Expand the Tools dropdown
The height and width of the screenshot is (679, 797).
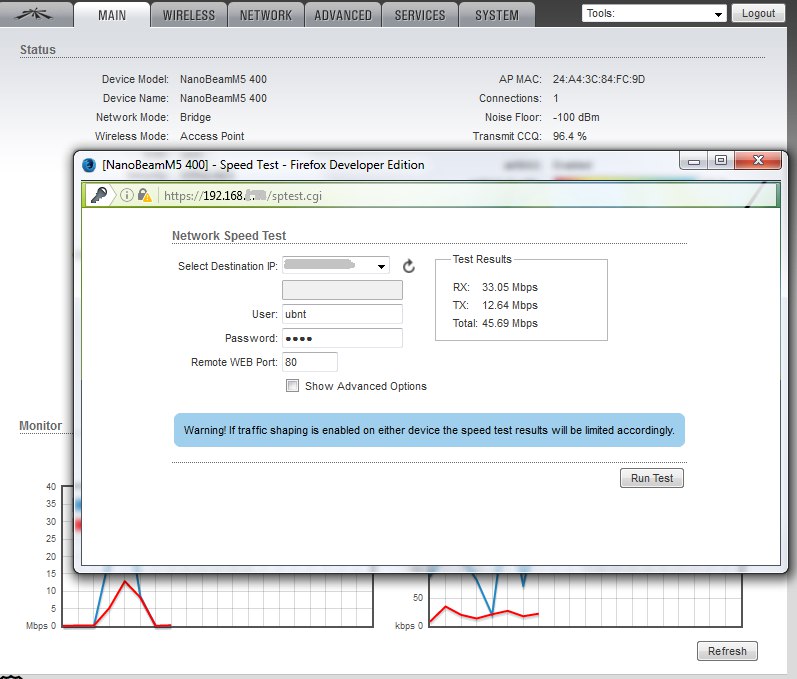(x=654, y=14)
